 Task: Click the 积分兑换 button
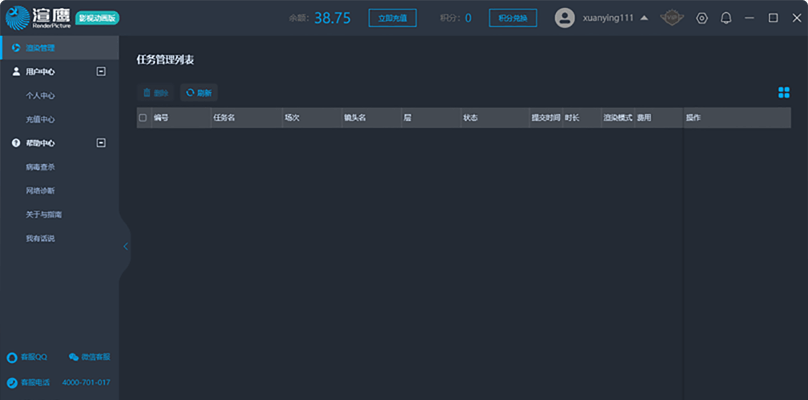click(x=513, y=18)
